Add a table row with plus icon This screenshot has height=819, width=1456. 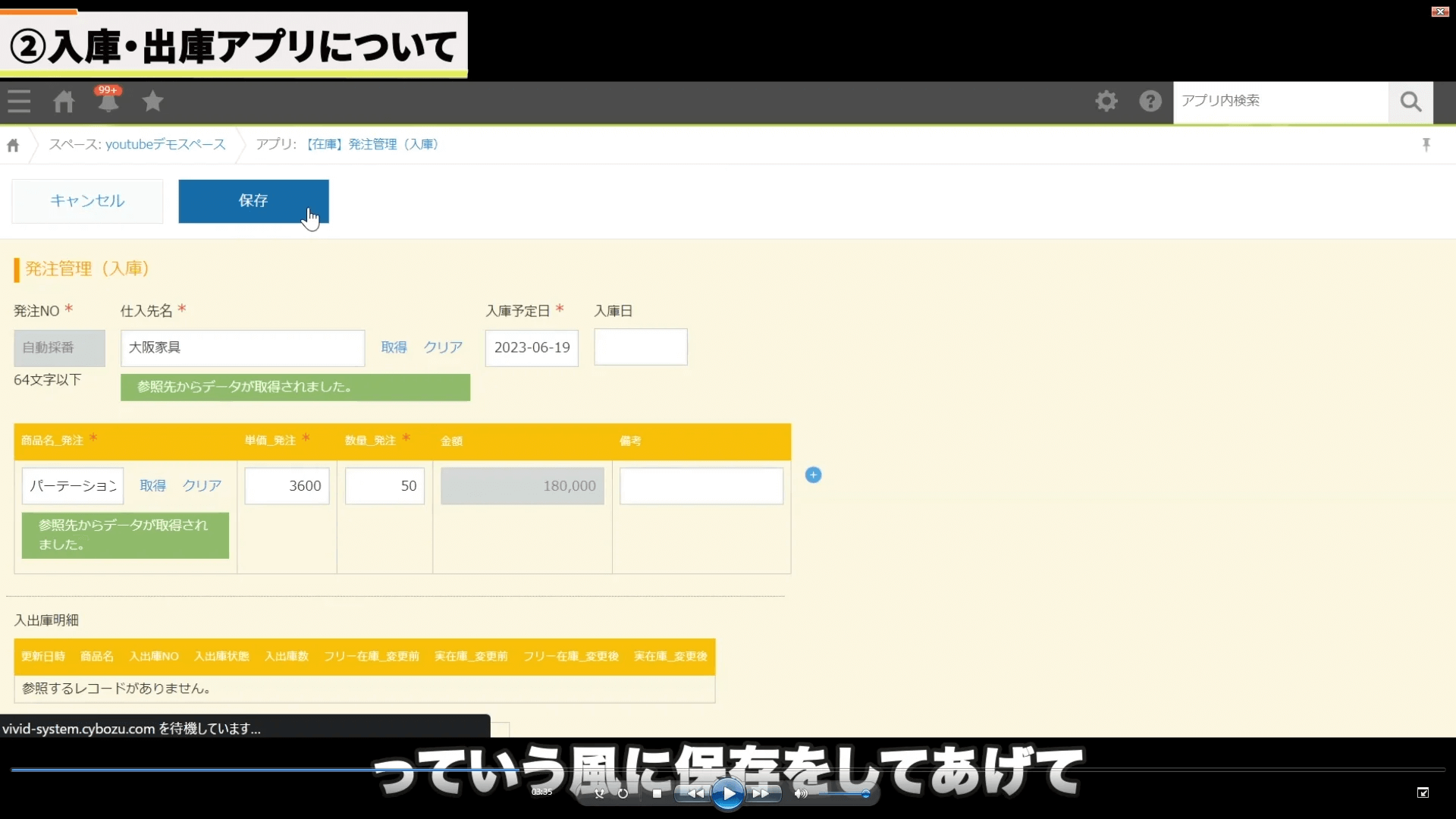point(813,475)
